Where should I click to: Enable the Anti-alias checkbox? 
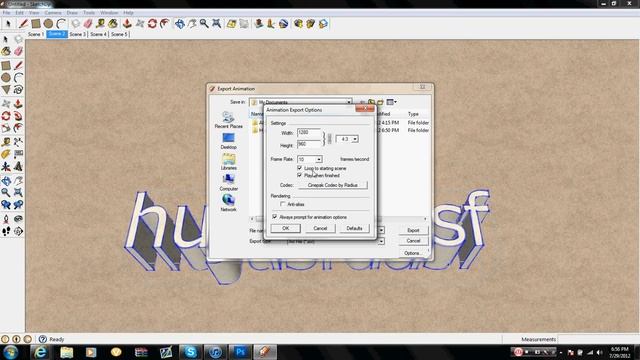283,204
